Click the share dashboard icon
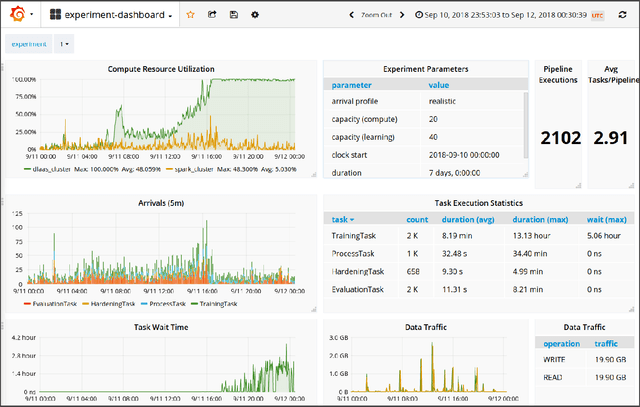This screenshot has width=640, height=407. 212,15
